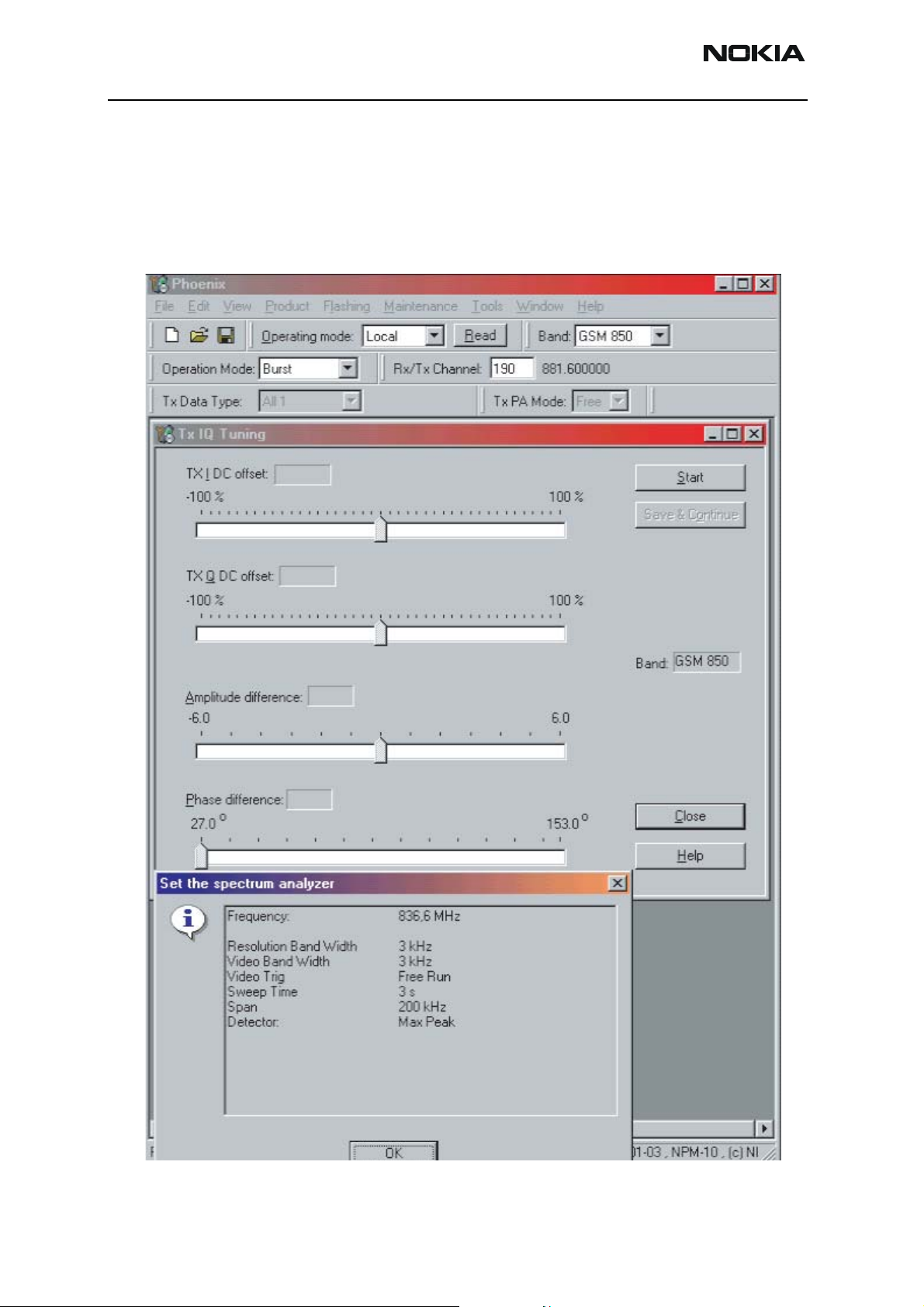Click the Tx IQ Tuning window icon

click(165, 434)
